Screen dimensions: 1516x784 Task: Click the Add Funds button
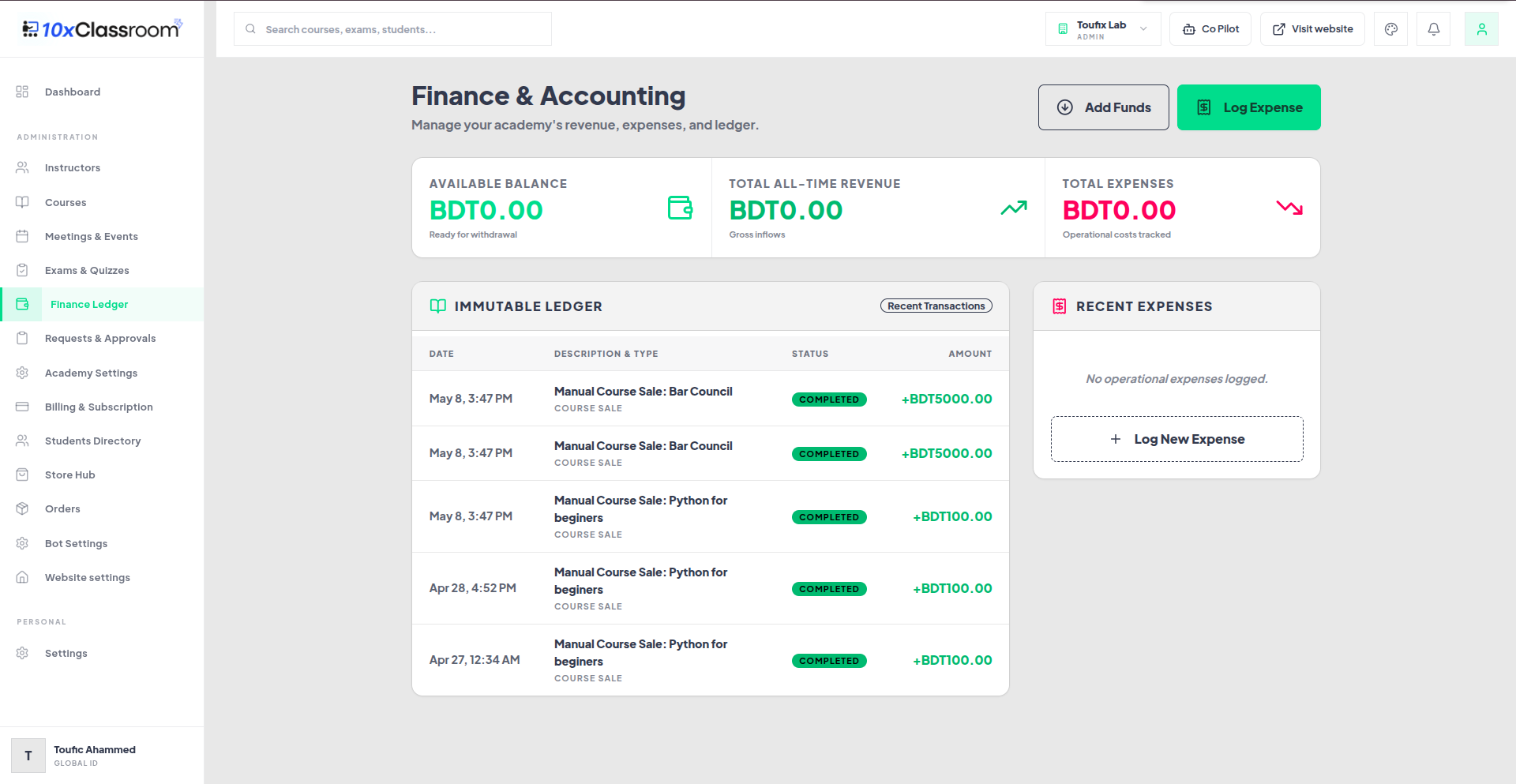pos(1103,107)
